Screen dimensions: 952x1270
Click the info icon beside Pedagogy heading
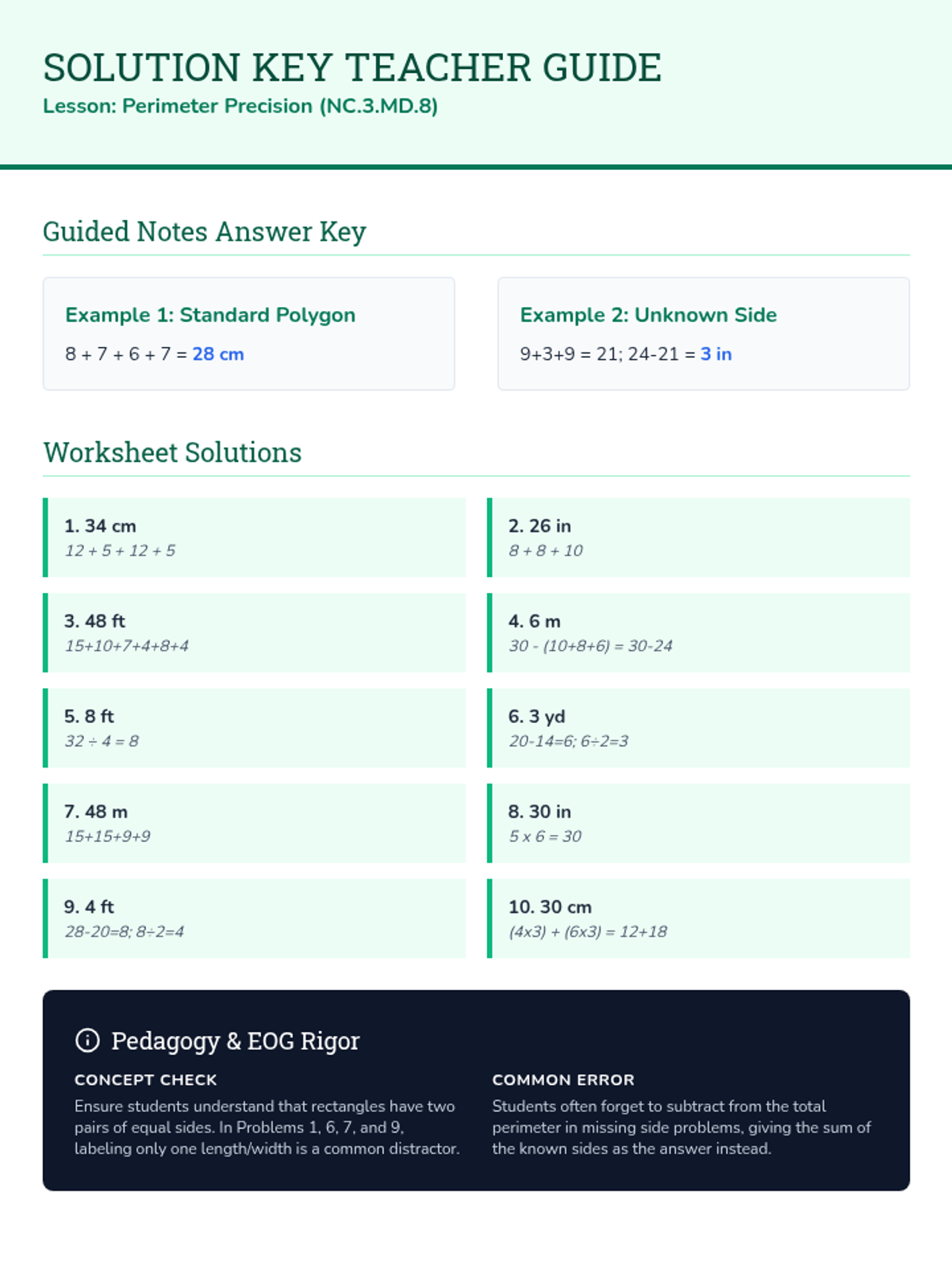(x=87, y=1040)
